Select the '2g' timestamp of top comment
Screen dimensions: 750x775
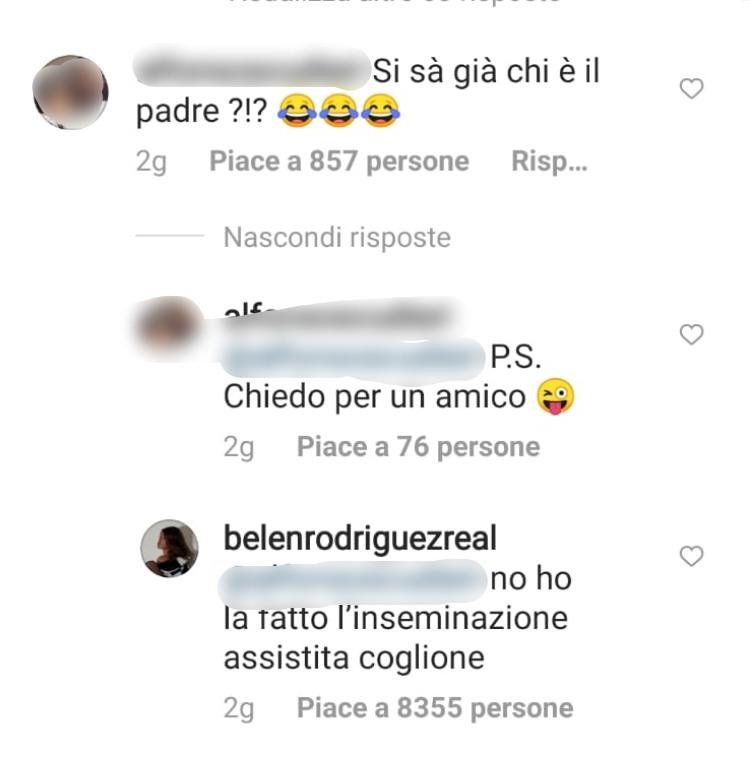click(151, 162)
